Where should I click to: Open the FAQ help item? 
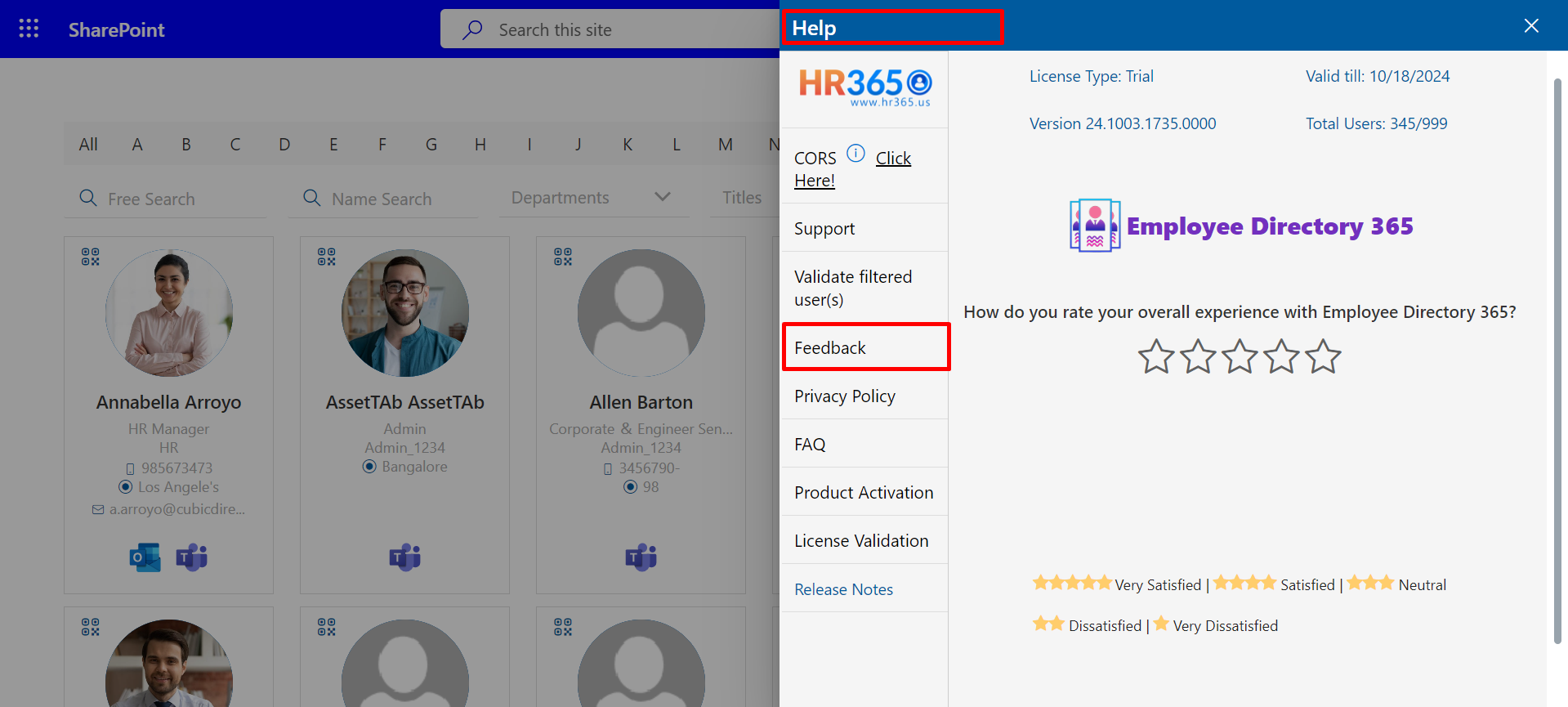(864, 444)
